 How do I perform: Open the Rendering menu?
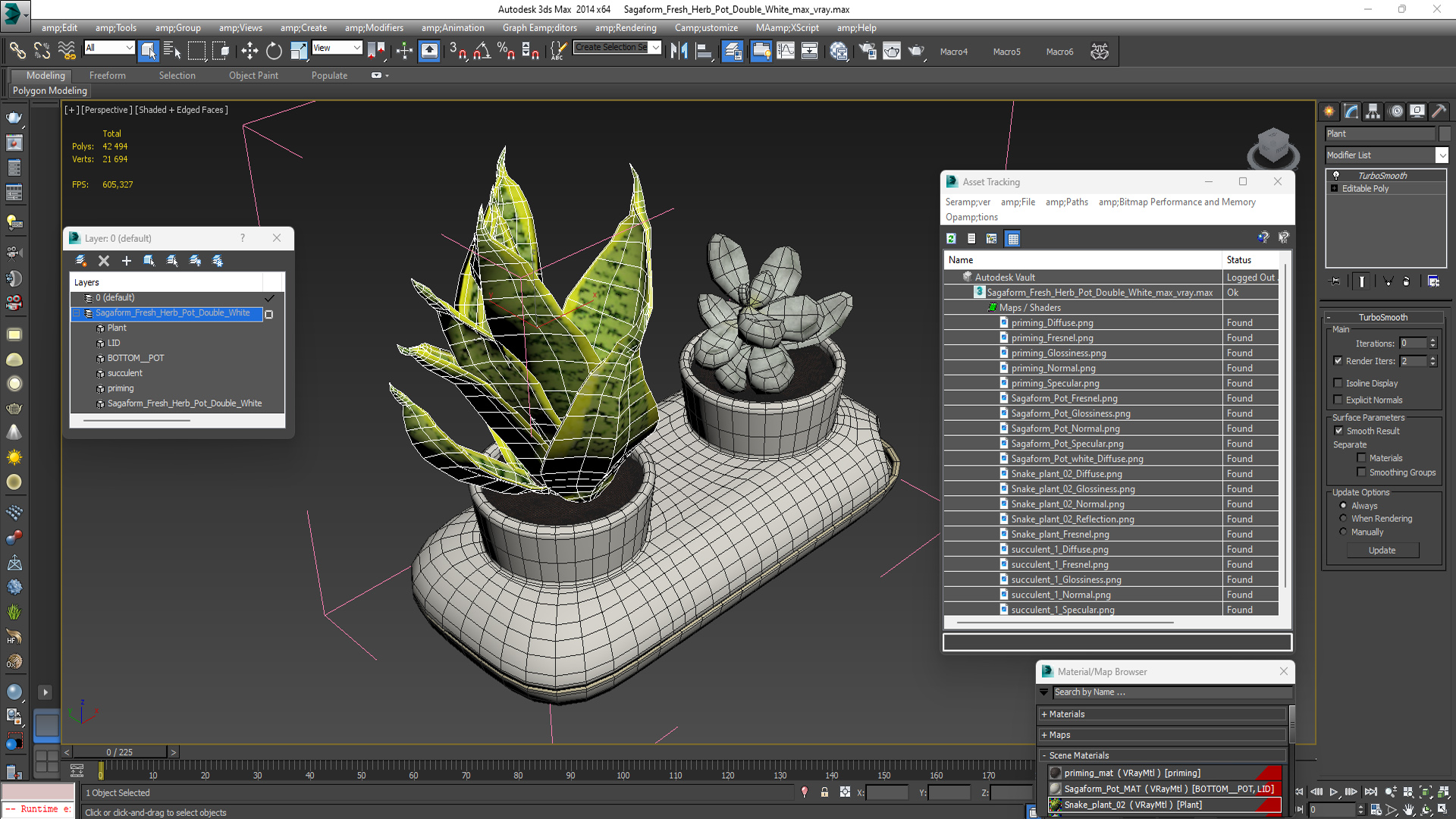(x=626, y=28)
